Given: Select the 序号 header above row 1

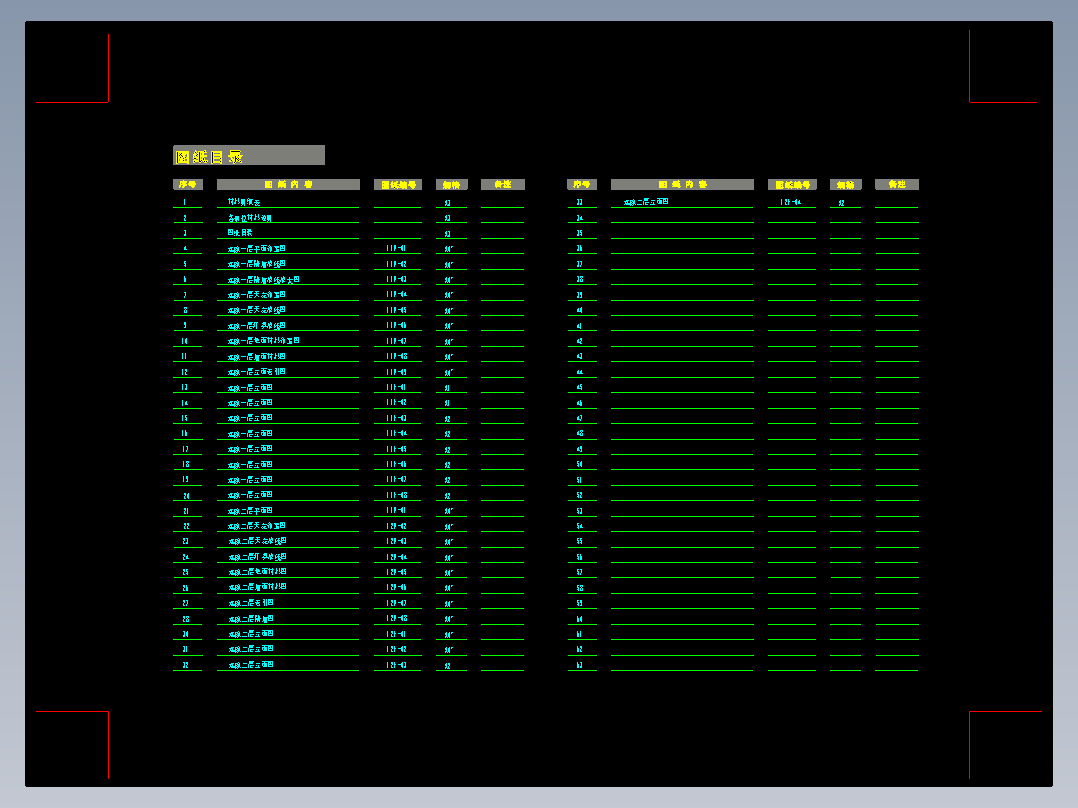Looking at the screenshot, I should tap(188, 184).
